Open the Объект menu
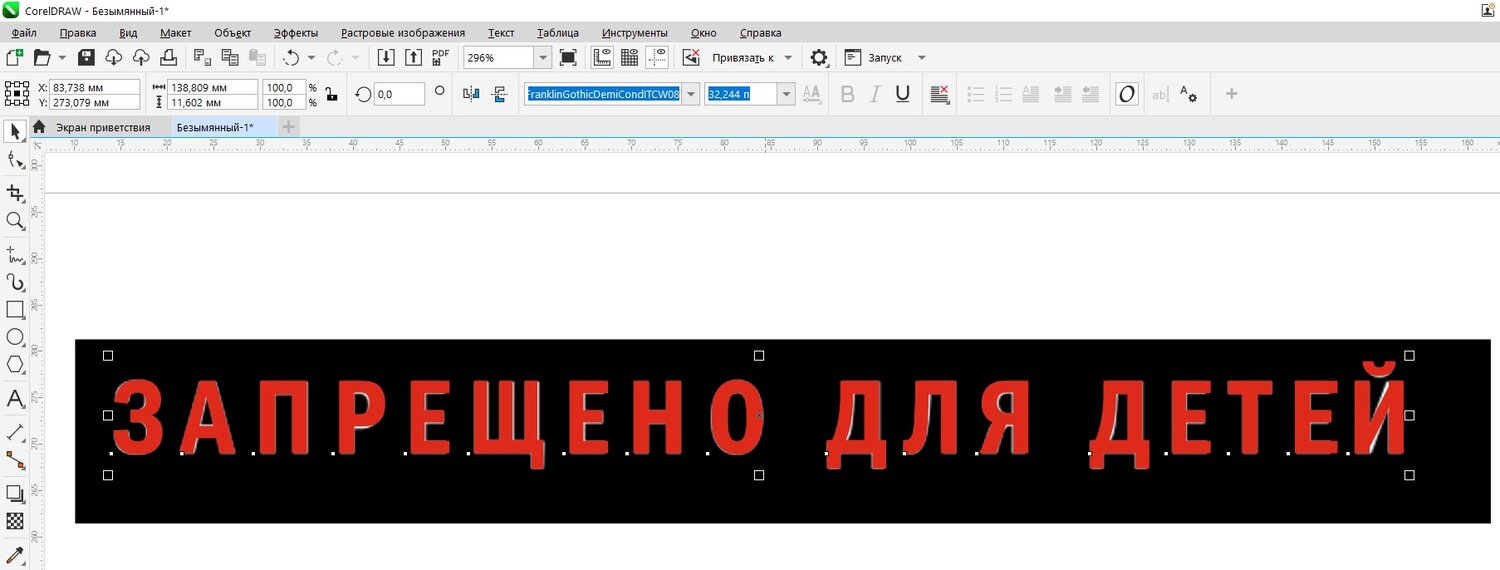 point(232,33)
